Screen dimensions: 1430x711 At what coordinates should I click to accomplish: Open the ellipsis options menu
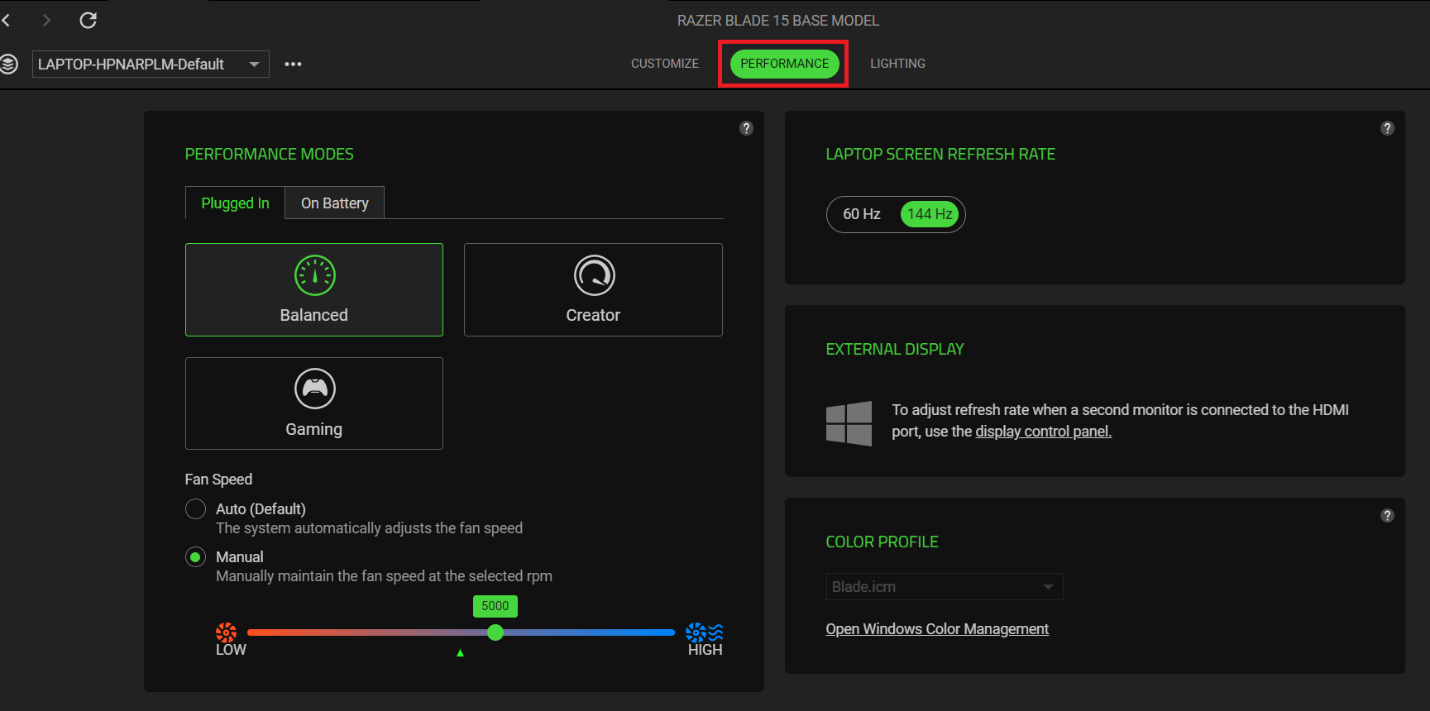tap(293, 63)
